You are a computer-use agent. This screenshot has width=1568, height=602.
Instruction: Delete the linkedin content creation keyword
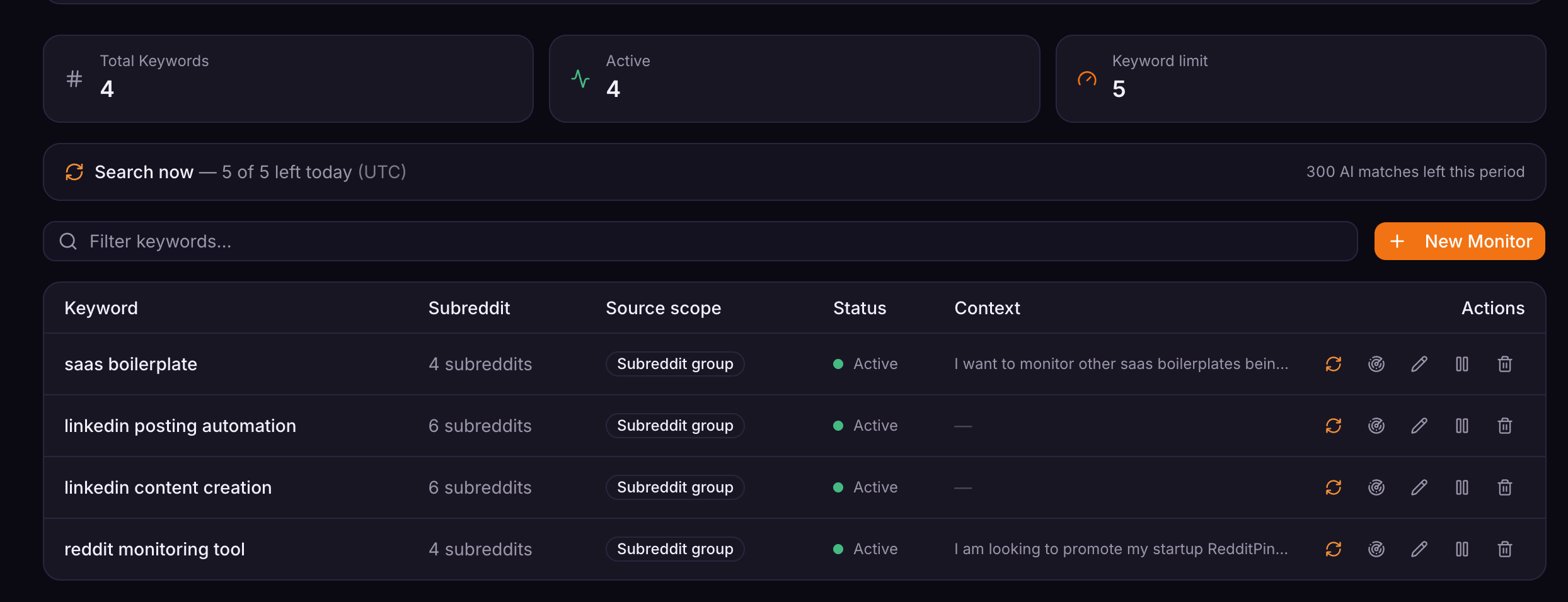(1505, 487)
